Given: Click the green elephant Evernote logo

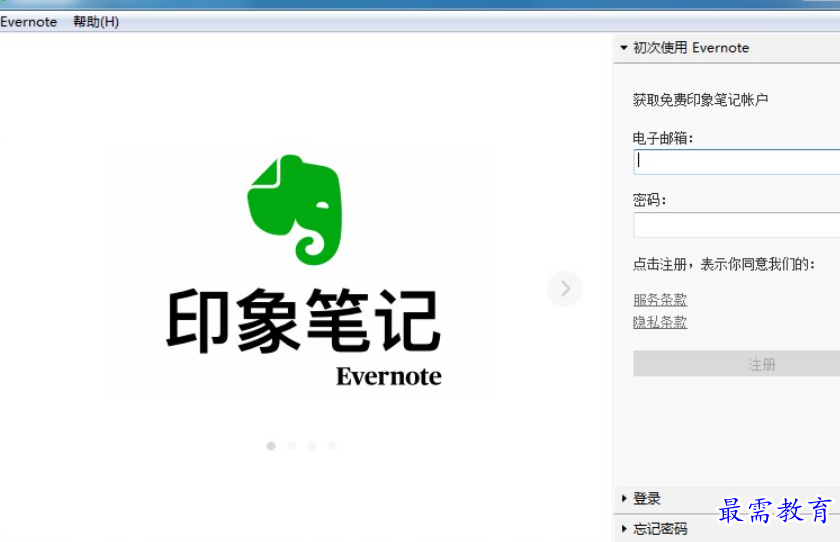Looking at the screenshot, I should click(x=295, y=210).
